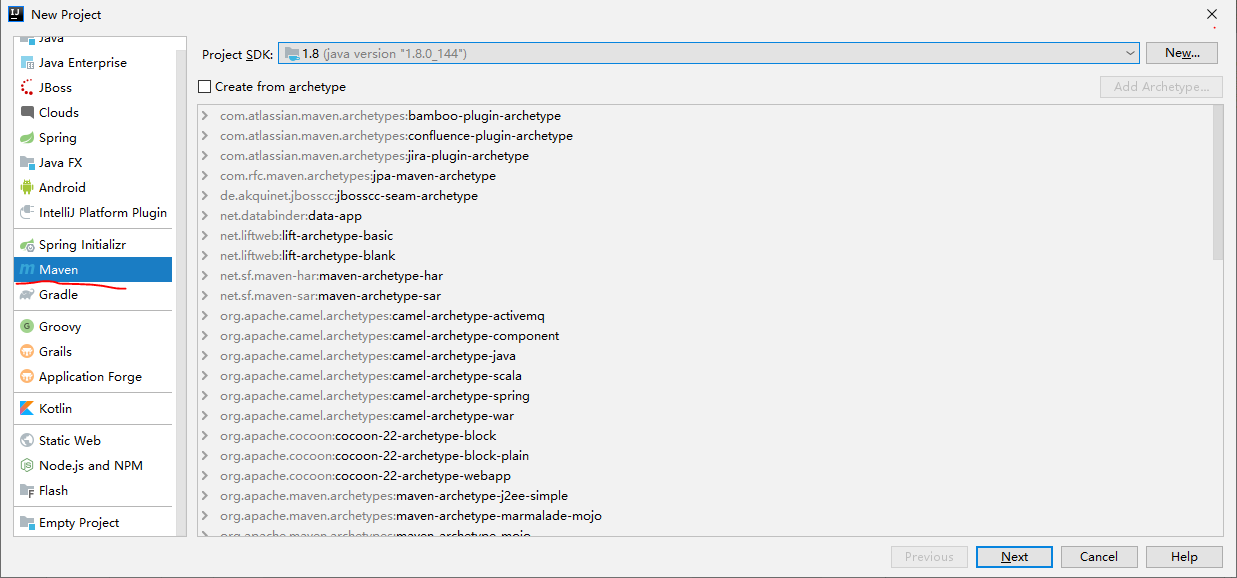Expand net.databinder data-app entry
This screenshot has width=1237, height=578.
(205, 216)
